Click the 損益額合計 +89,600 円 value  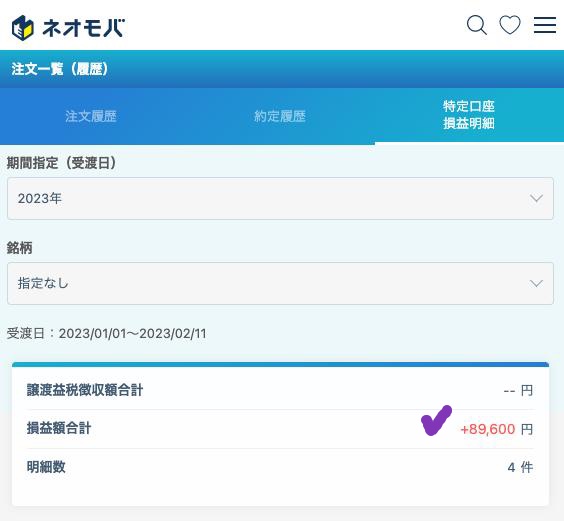[496, 429]
